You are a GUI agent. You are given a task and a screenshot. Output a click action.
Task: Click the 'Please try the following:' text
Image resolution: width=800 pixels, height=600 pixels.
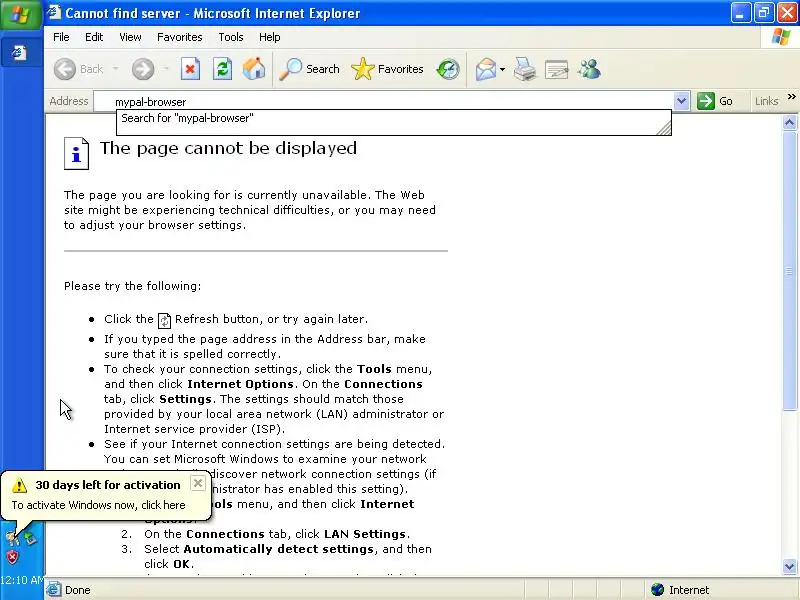(x=133, y=286)
